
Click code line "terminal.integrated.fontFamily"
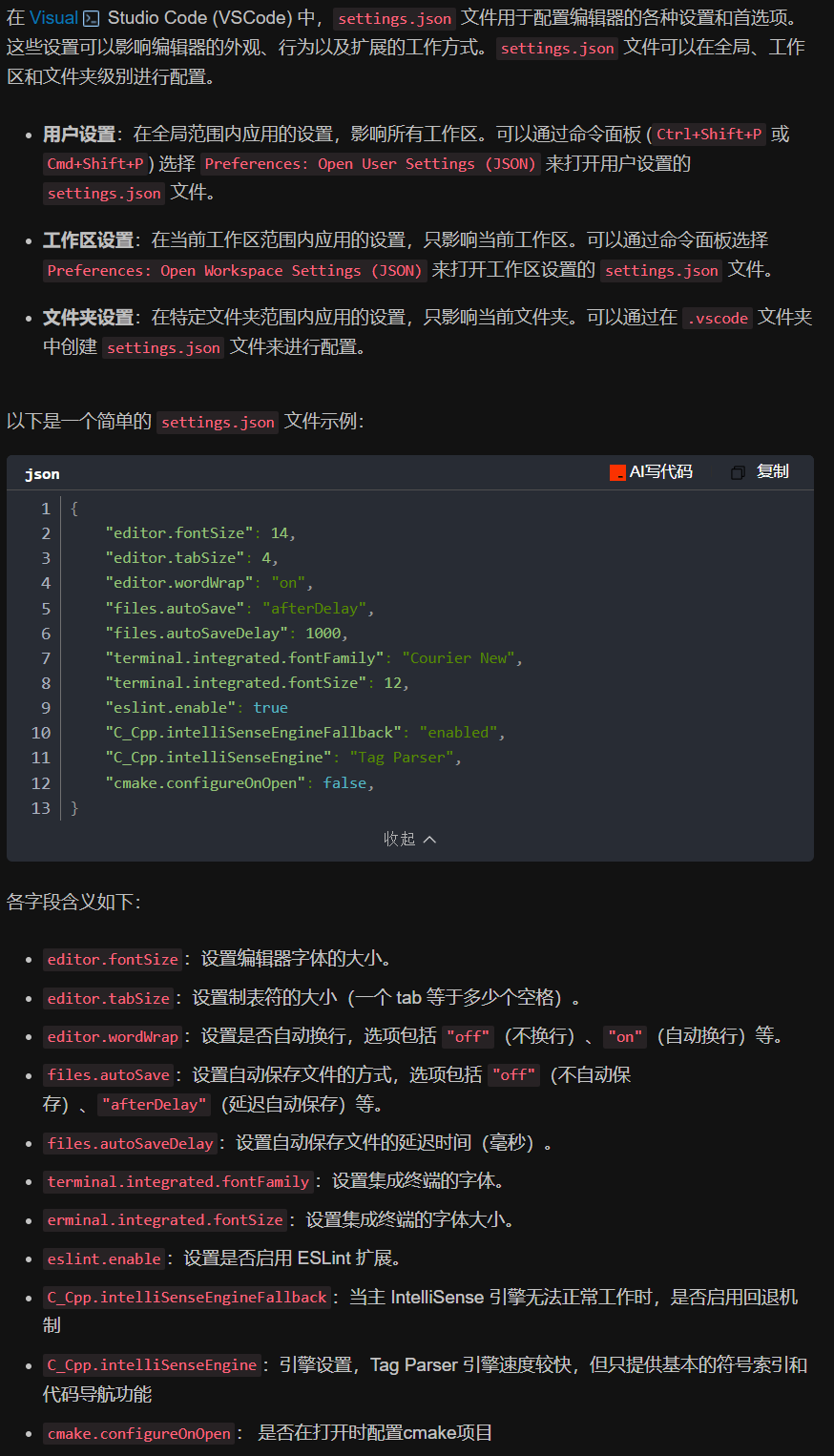[314, 657]
